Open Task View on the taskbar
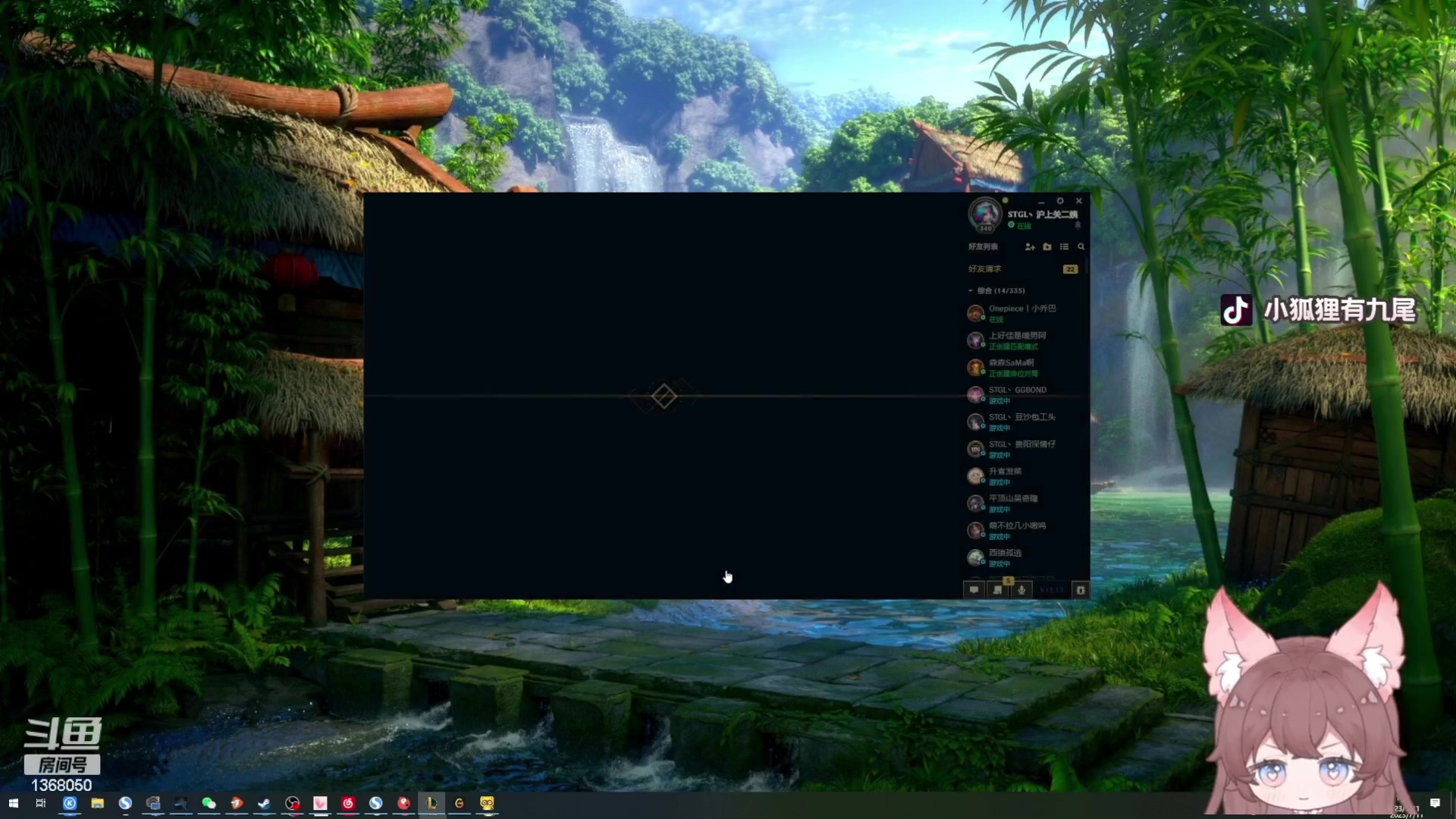 click(41, 803)
